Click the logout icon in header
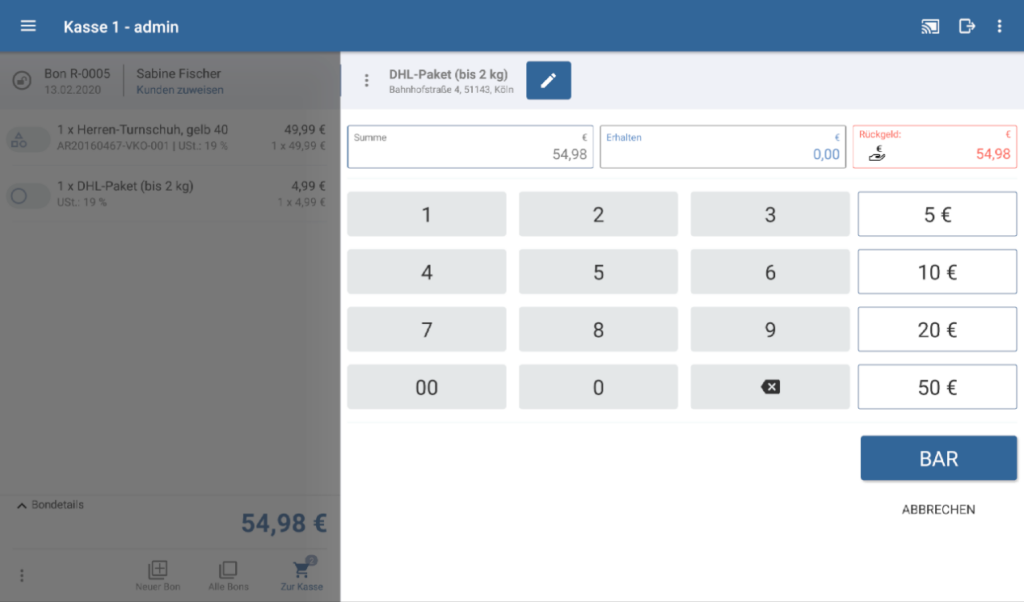The width and height of the screenshot is (1024, 602). click(x=967, y=27)
